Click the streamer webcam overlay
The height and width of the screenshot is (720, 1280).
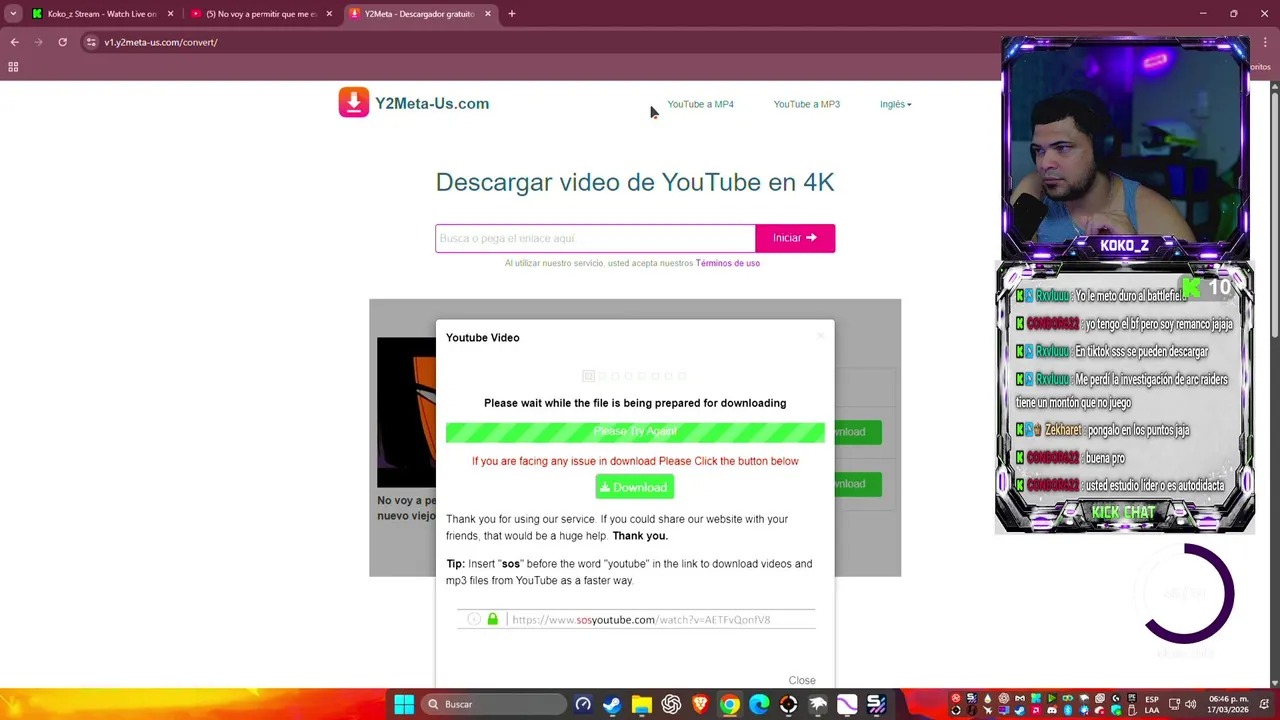1125,148
